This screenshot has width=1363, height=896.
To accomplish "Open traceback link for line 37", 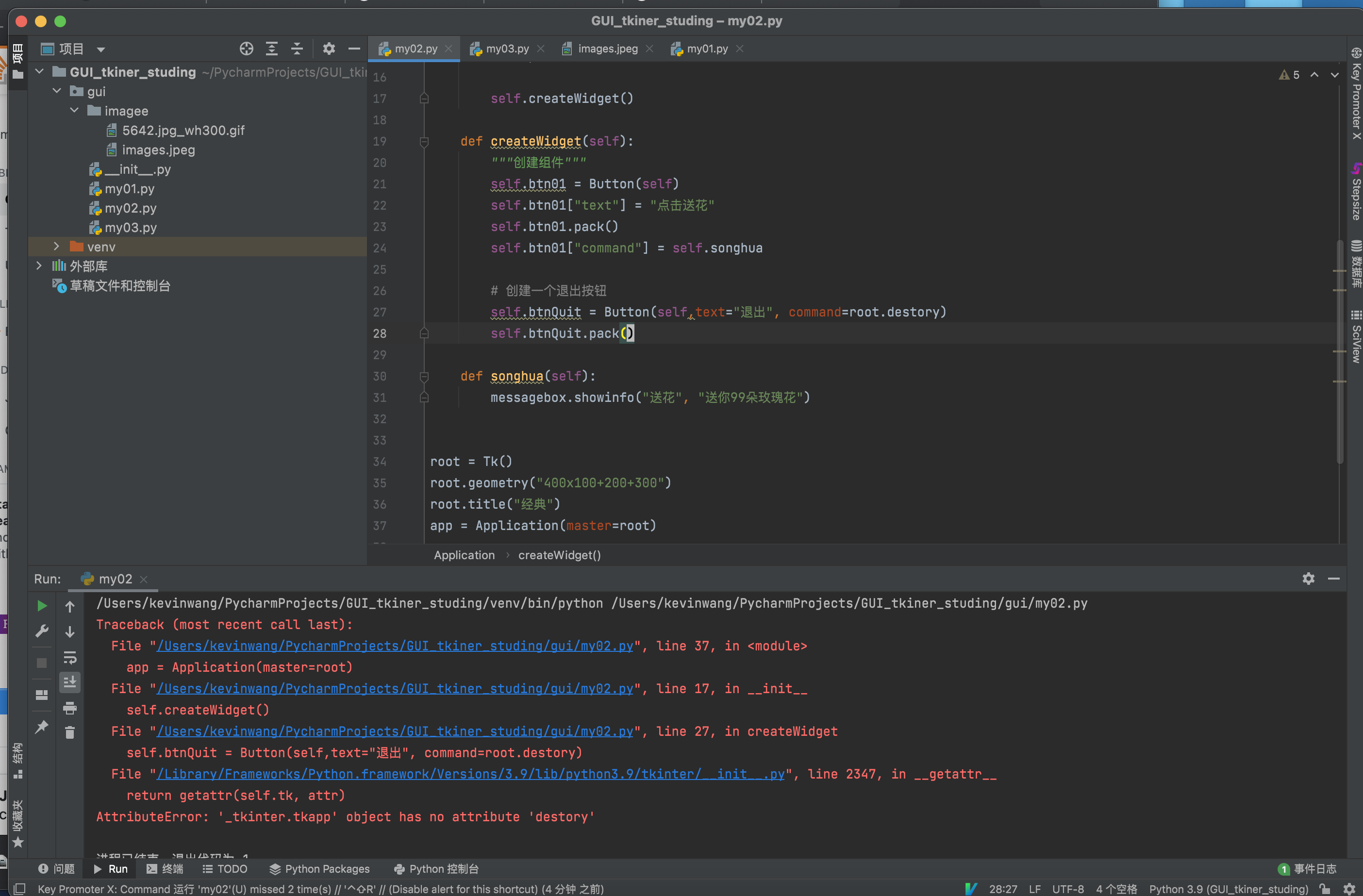I will point(395,647).
